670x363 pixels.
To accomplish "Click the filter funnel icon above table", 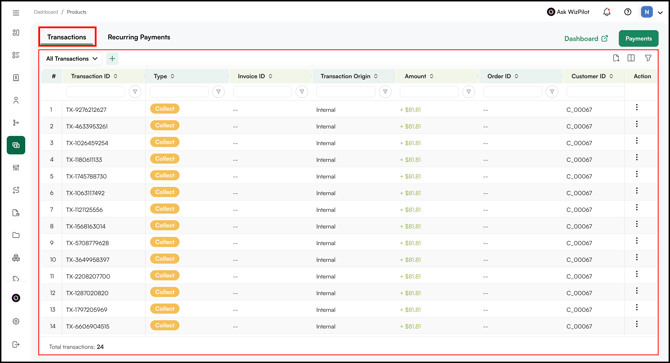I will coord(648,58).
